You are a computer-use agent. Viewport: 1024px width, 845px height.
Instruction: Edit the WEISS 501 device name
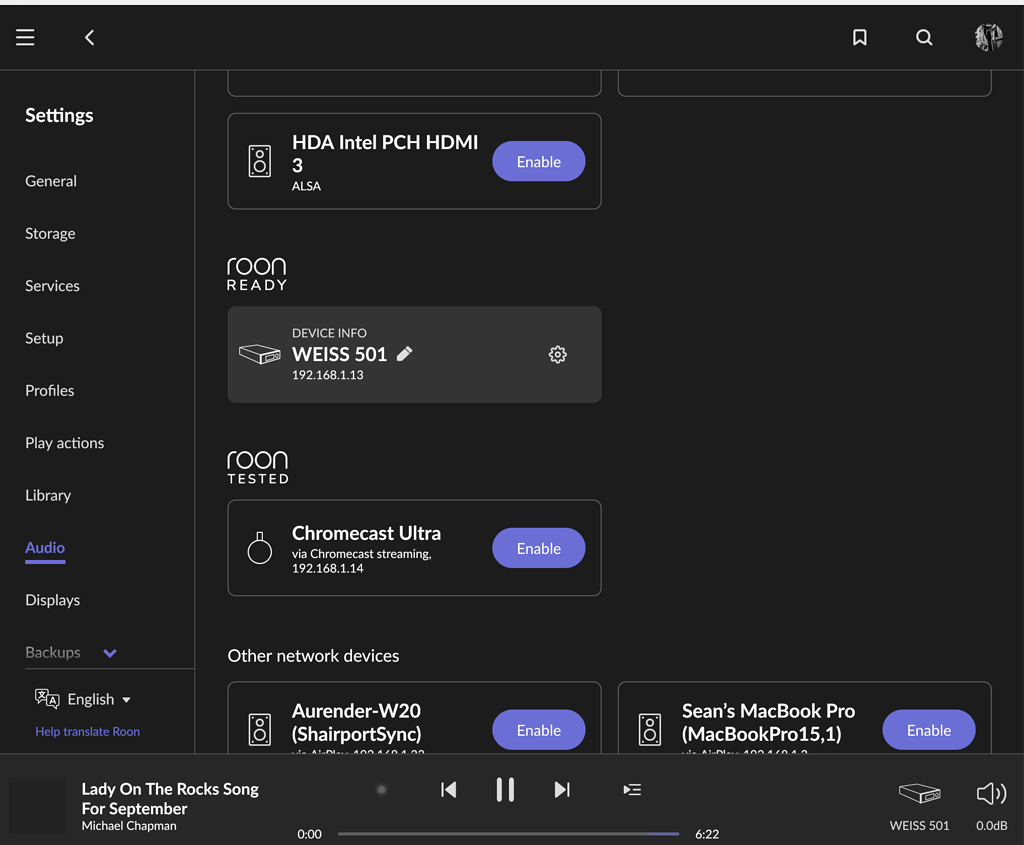(404, 353)
